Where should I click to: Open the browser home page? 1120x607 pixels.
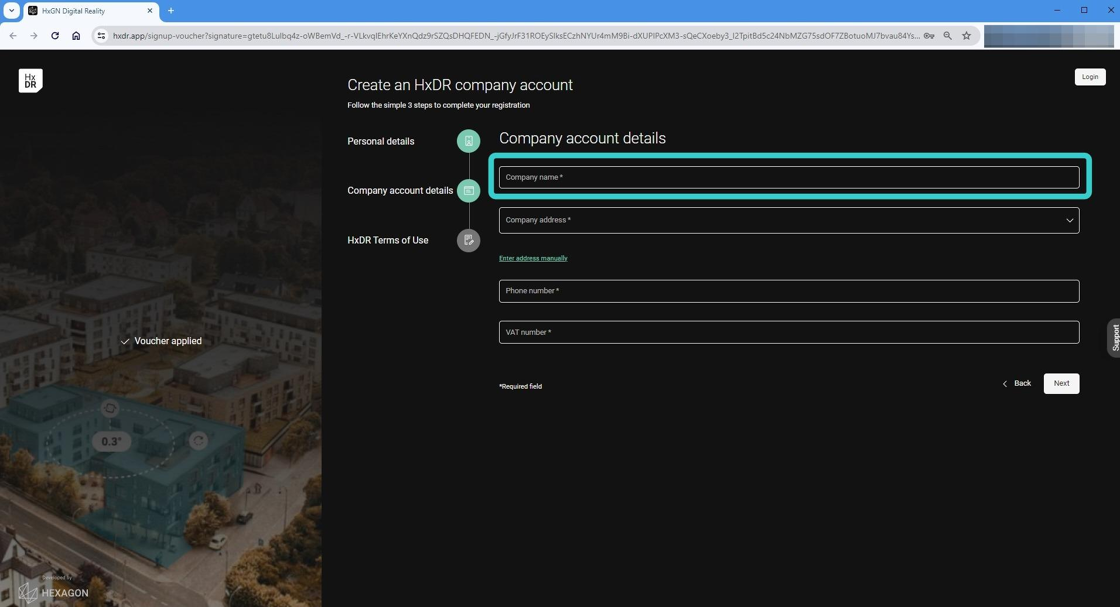coord(76,36)
